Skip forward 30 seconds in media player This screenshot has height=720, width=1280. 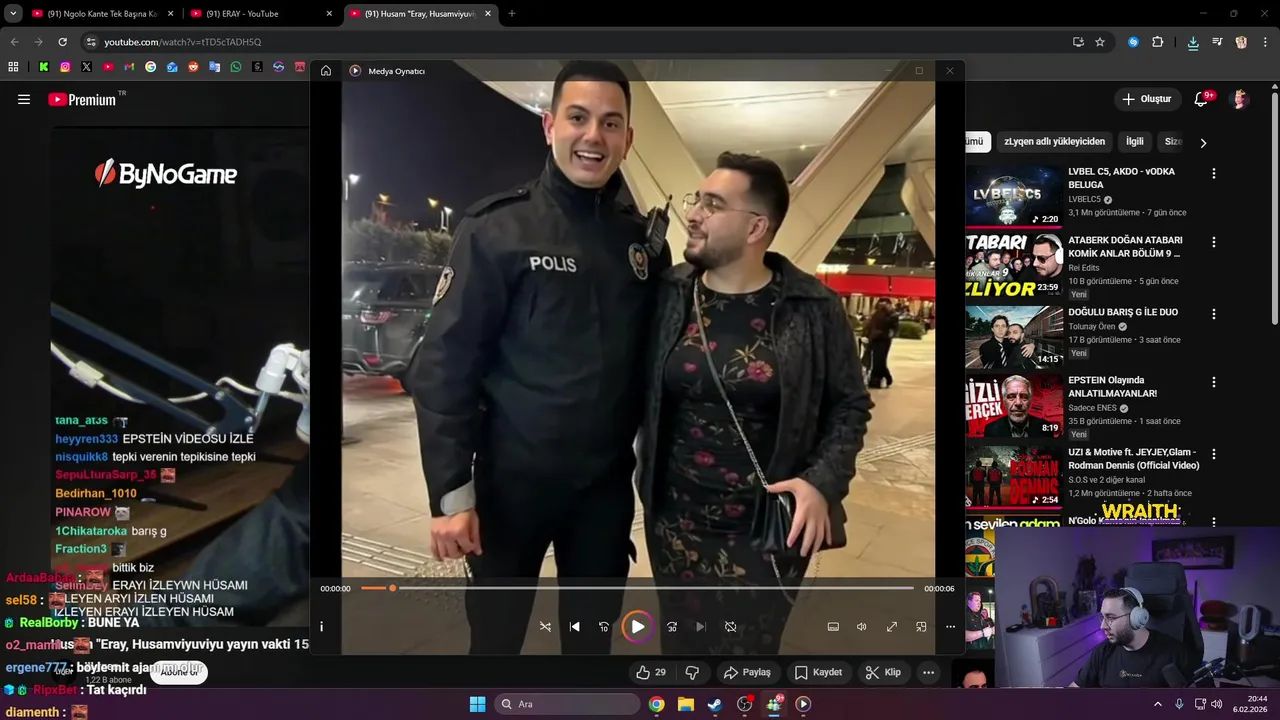[672, 627]
